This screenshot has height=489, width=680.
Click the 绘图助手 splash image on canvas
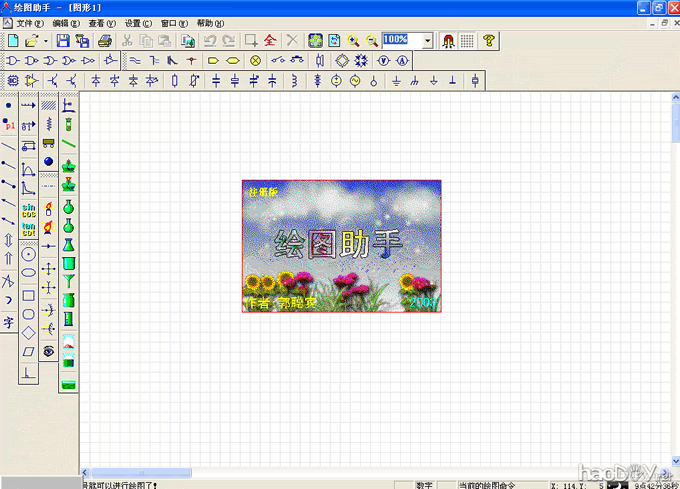click(x=341, y=246)
